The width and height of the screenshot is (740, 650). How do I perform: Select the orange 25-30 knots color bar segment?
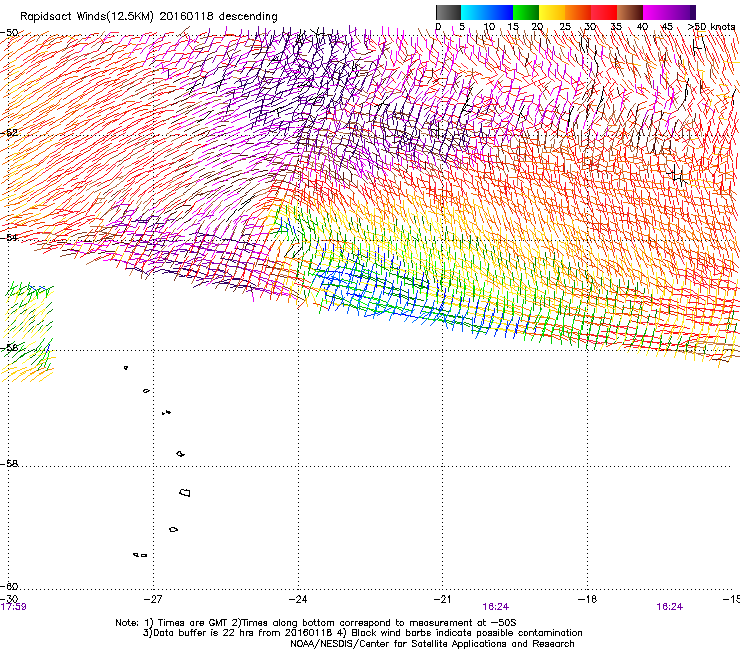[578, 12]
